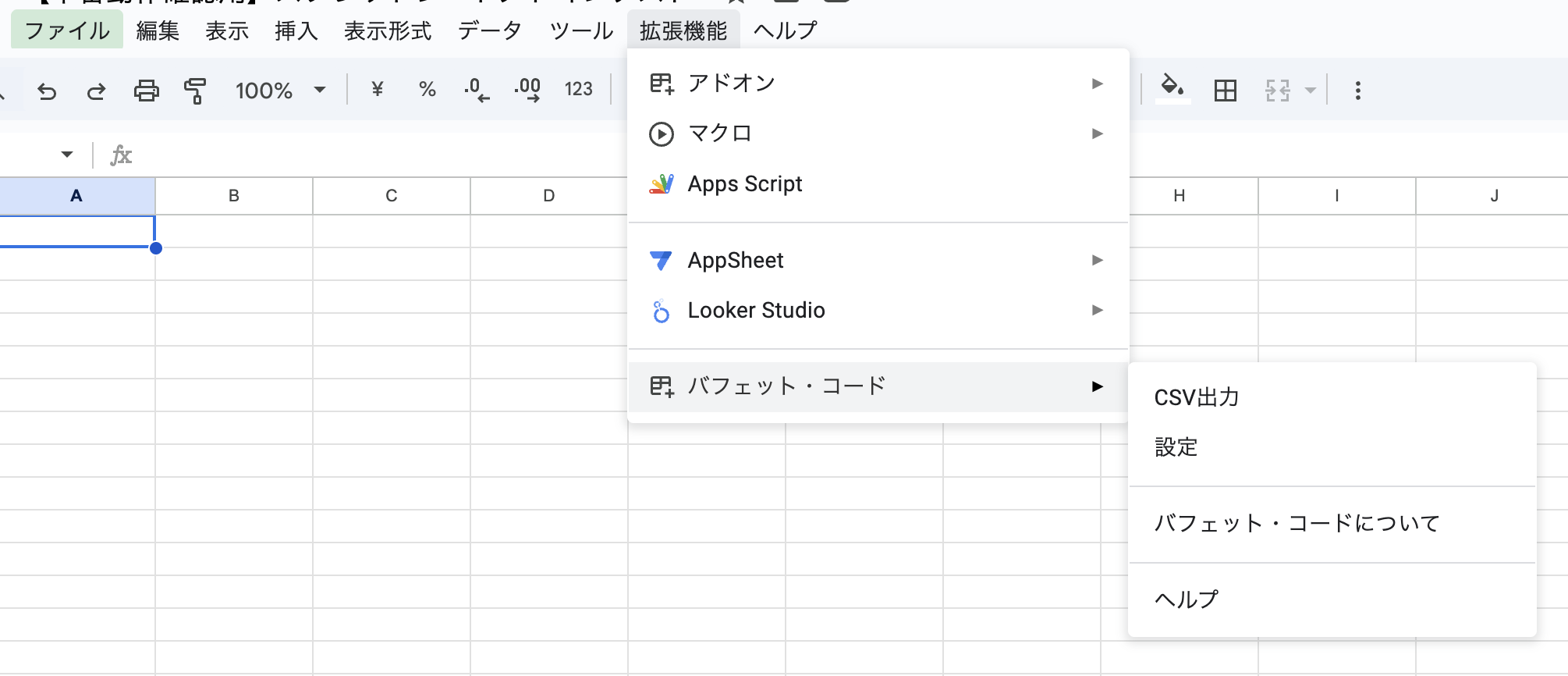Close the 拡張機能 menu

click(683, 30)
